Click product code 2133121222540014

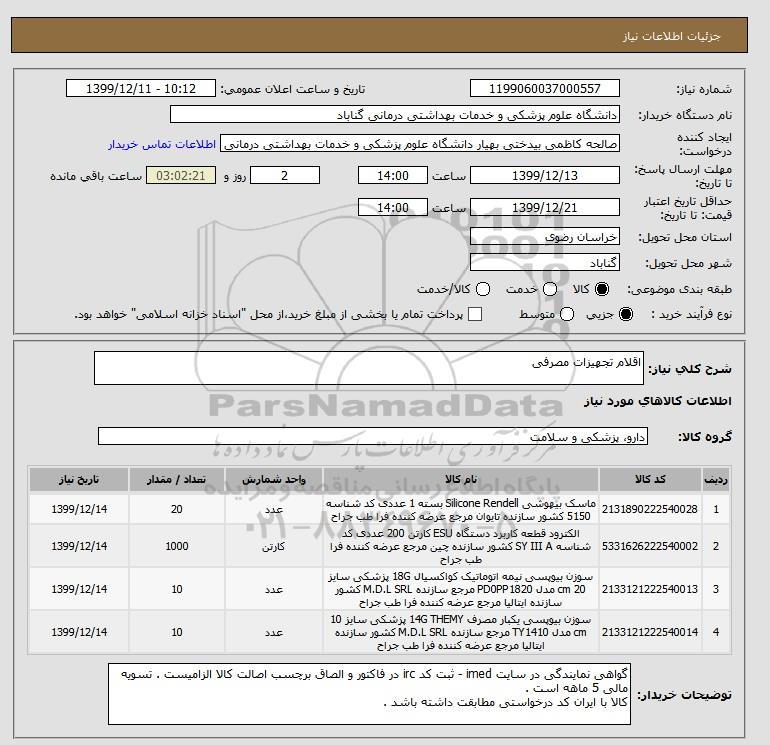coord(650,632)
